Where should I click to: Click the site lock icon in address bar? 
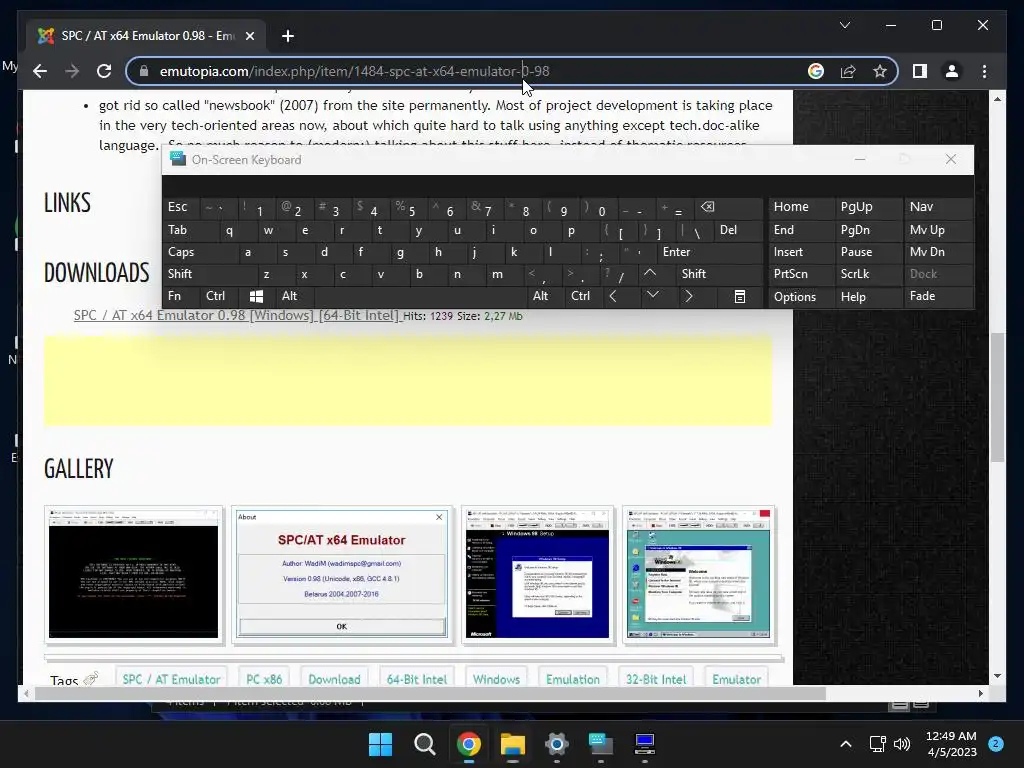pyautogui.click(x=144, y=71)
